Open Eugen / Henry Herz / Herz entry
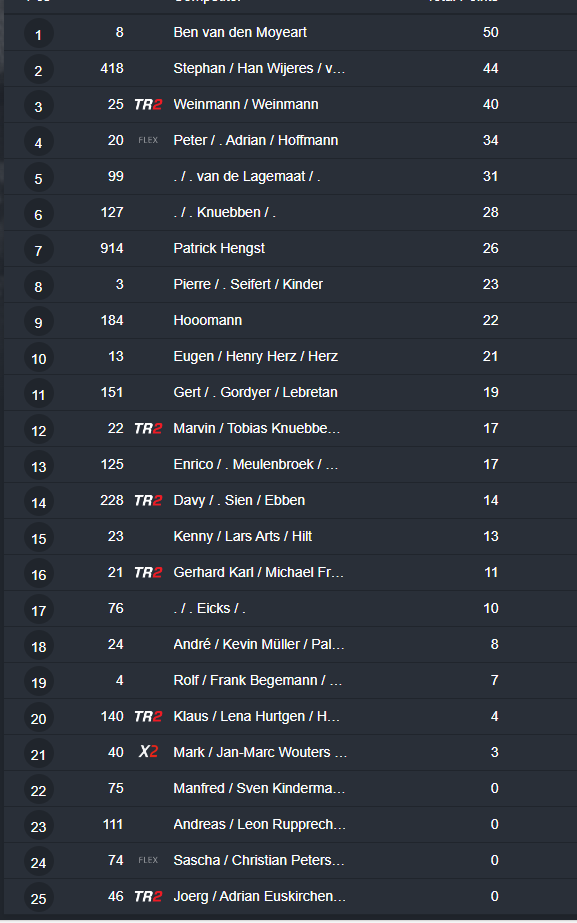 point(256,356)
